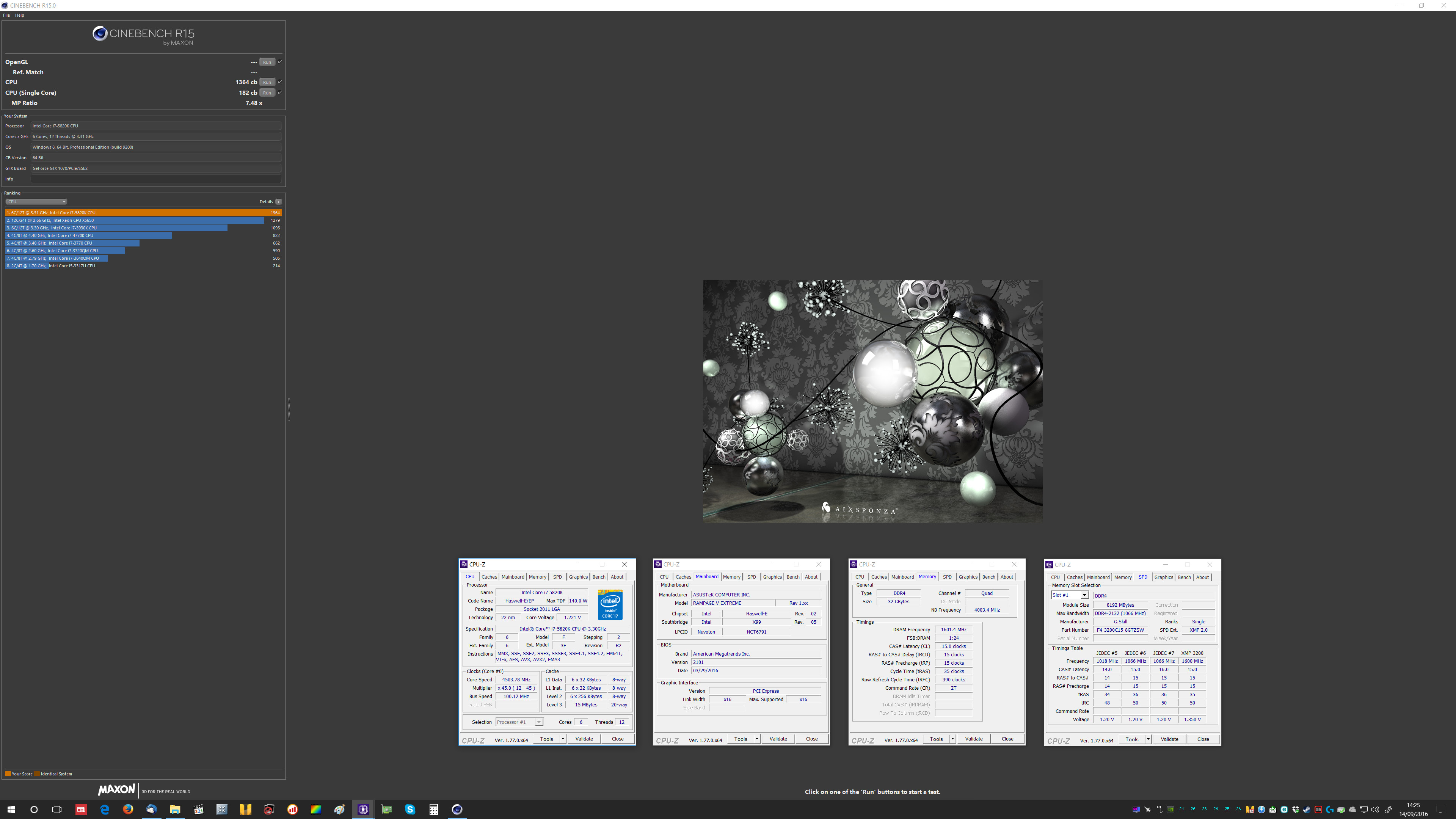Image resolution: width=1456 pixels, height=819 pixels.
Task: Open Cortana search circle
Action: (x=34, y=810)
